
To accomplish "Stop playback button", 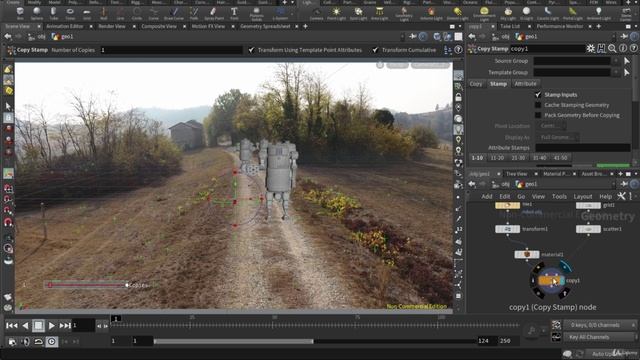I will tap(38, 325).
